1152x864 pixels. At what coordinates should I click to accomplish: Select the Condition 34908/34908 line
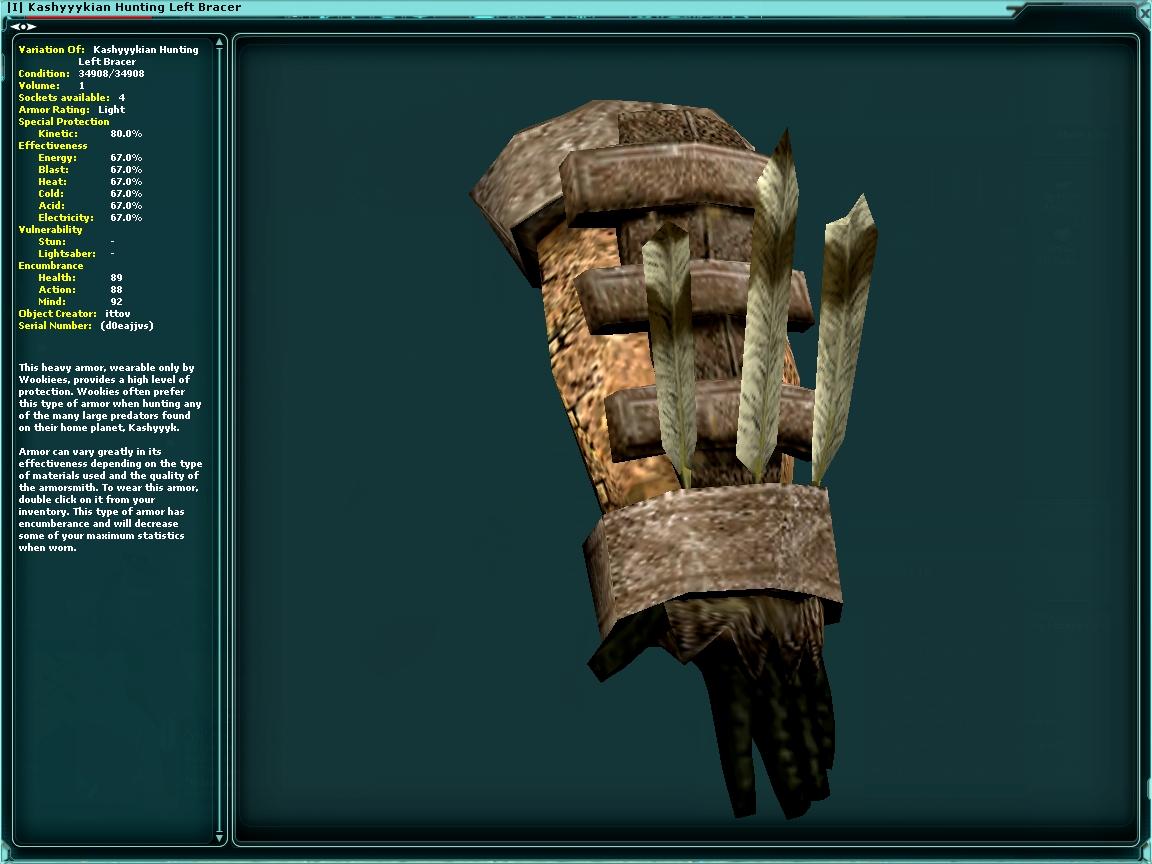tap(81, 74)
